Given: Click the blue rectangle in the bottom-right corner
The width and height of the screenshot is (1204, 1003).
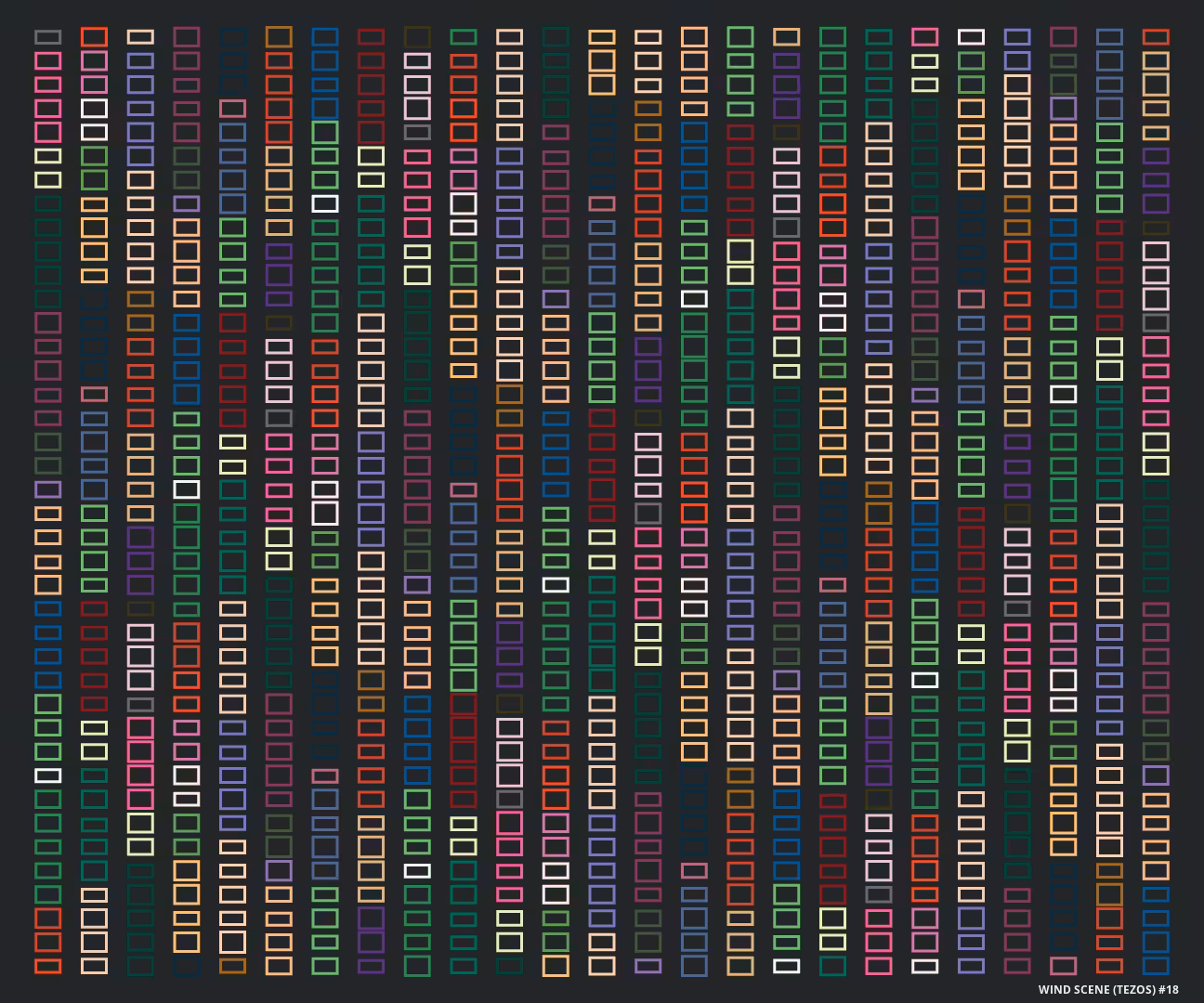Looking at the screenshot, I should coord(1156,966).
